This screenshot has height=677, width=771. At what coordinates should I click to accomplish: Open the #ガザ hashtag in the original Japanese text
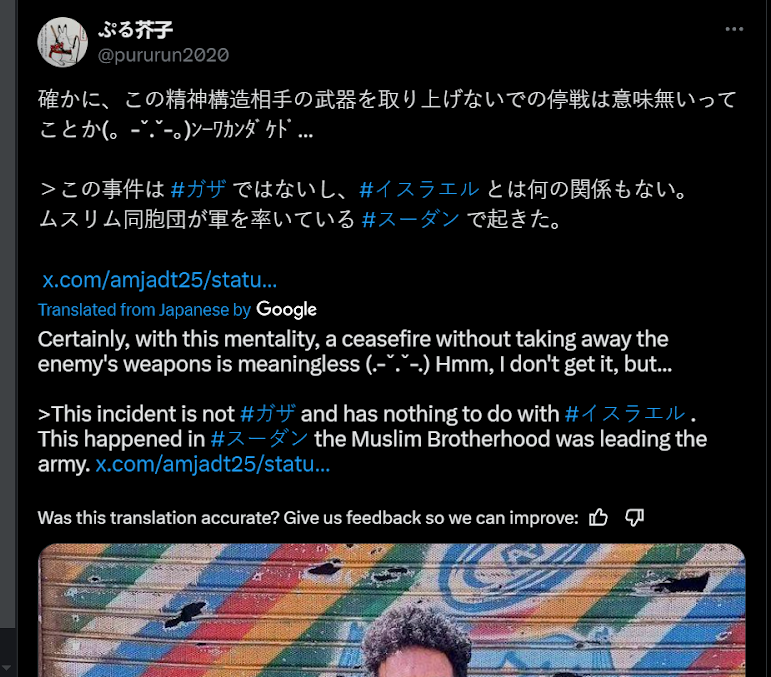pos(199,189)
